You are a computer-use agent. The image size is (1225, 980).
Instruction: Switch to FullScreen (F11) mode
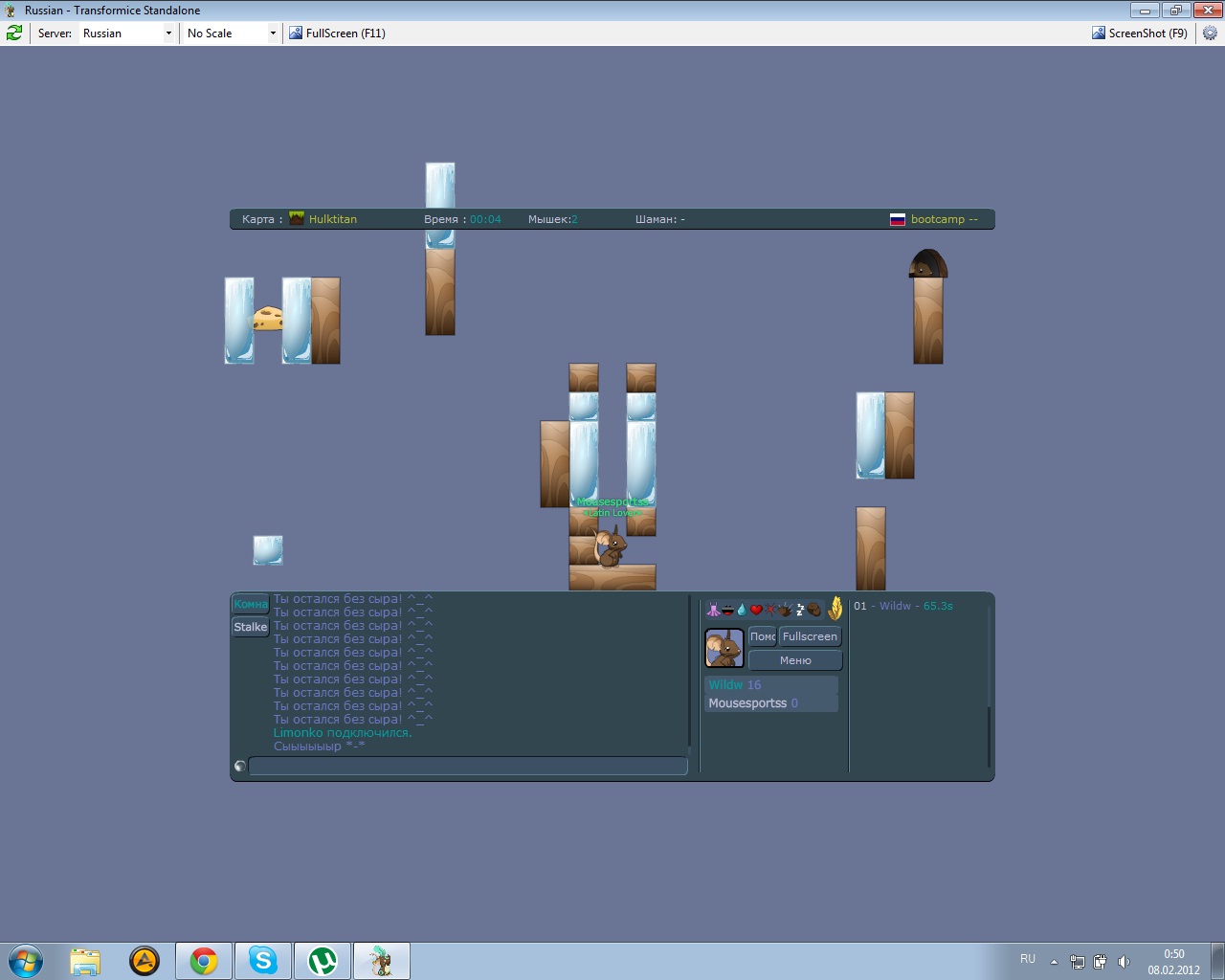pyautogui.click(x=338, y=33)
